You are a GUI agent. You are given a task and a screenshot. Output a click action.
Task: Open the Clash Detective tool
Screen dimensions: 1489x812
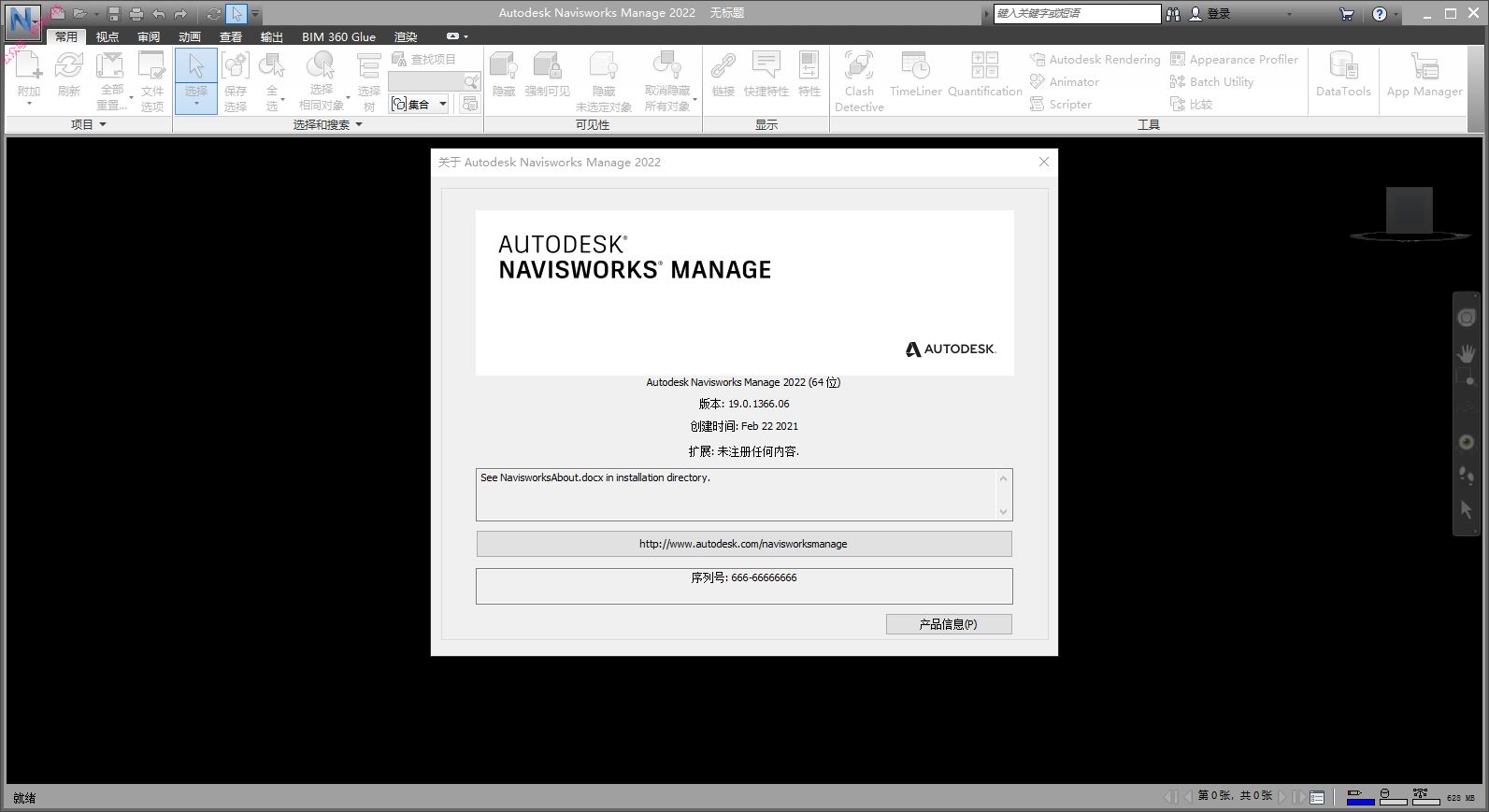click(859, 80)
